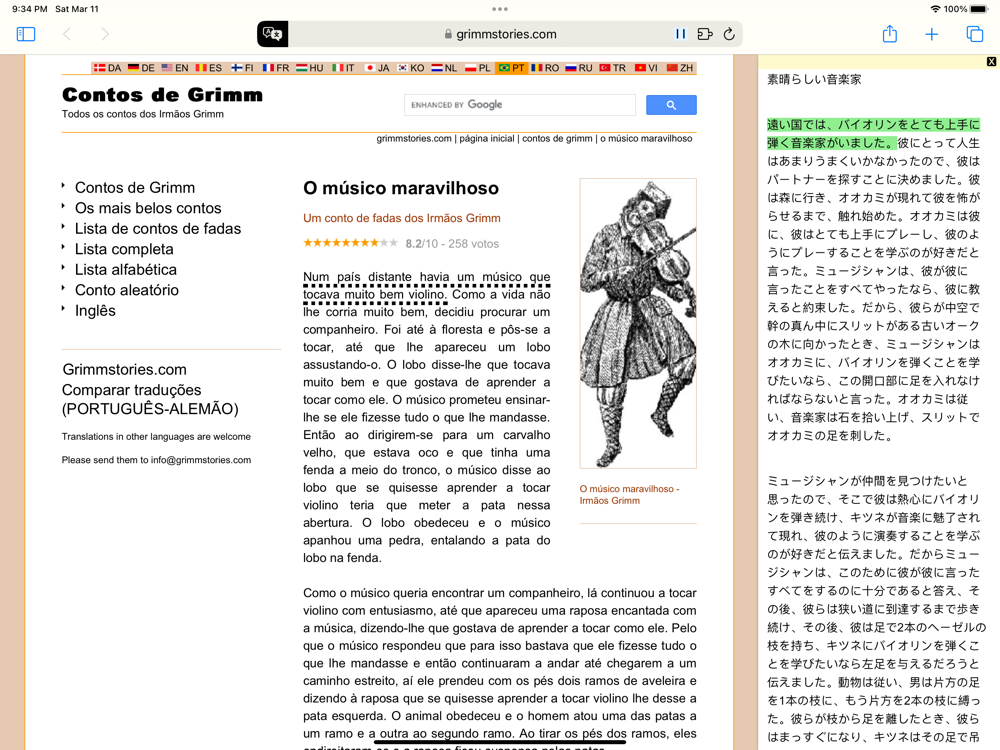Show all open tabs overview
The height and width of the screenshot is (750, 1000).
974,34
